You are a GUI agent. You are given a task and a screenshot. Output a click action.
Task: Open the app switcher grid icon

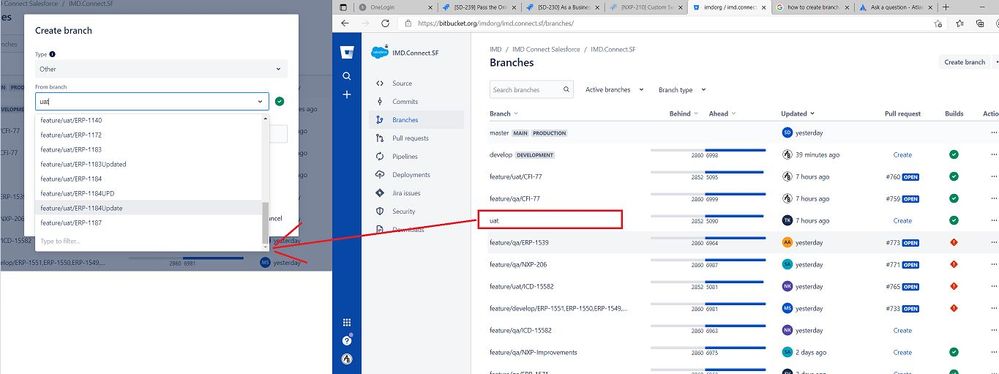click(x=347, y=322)
